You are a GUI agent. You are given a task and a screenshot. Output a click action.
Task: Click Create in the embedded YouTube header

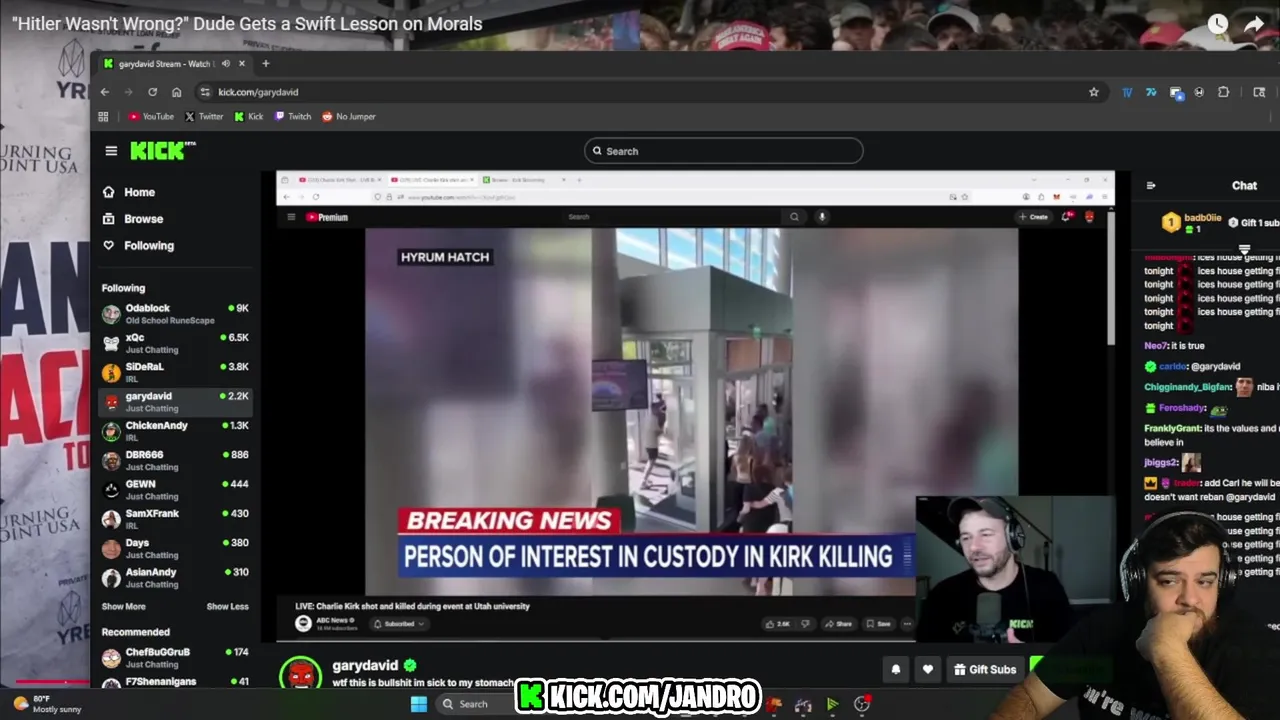tap(1033, 217)
